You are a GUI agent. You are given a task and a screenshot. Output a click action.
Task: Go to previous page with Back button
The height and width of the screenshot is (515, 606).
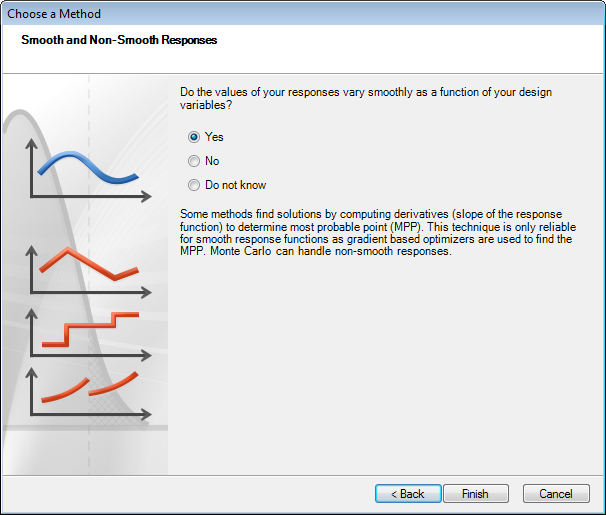tap(407, 494)
